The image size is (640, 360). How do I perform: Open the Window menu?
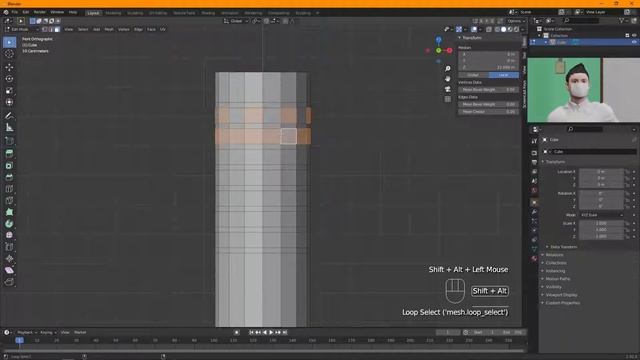[x=57, y=12]
